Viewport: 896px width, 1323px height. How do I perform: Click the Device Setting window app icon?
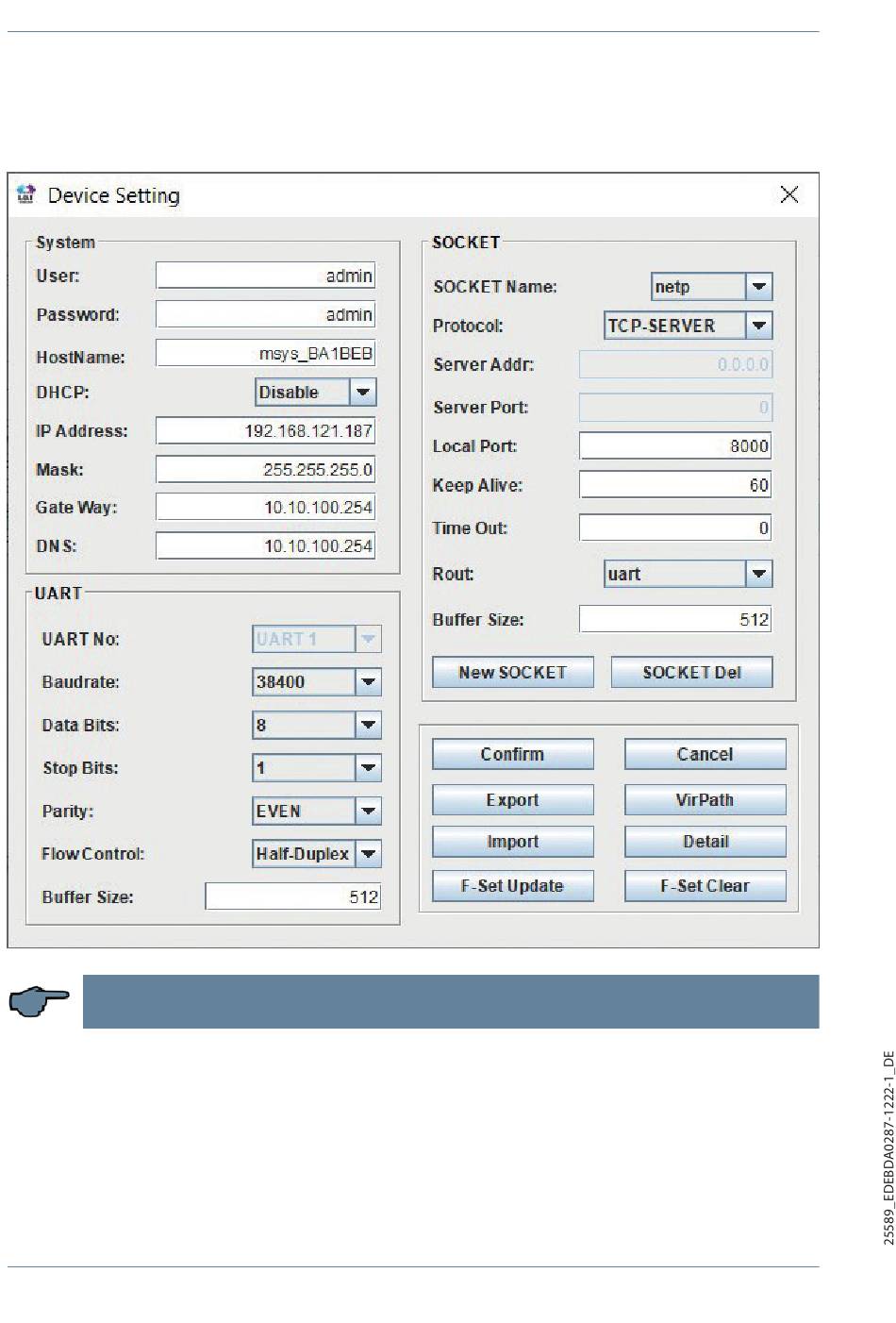point(25,194)
